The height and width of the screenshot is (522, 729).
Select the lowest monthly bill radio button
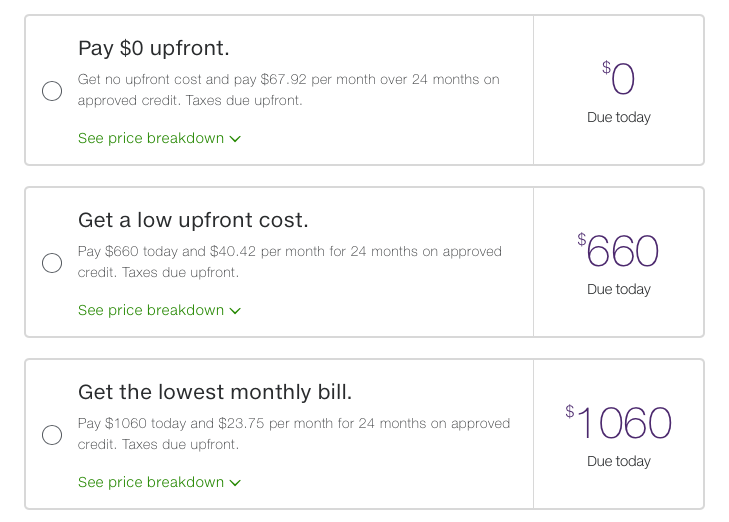coord(52,435)
